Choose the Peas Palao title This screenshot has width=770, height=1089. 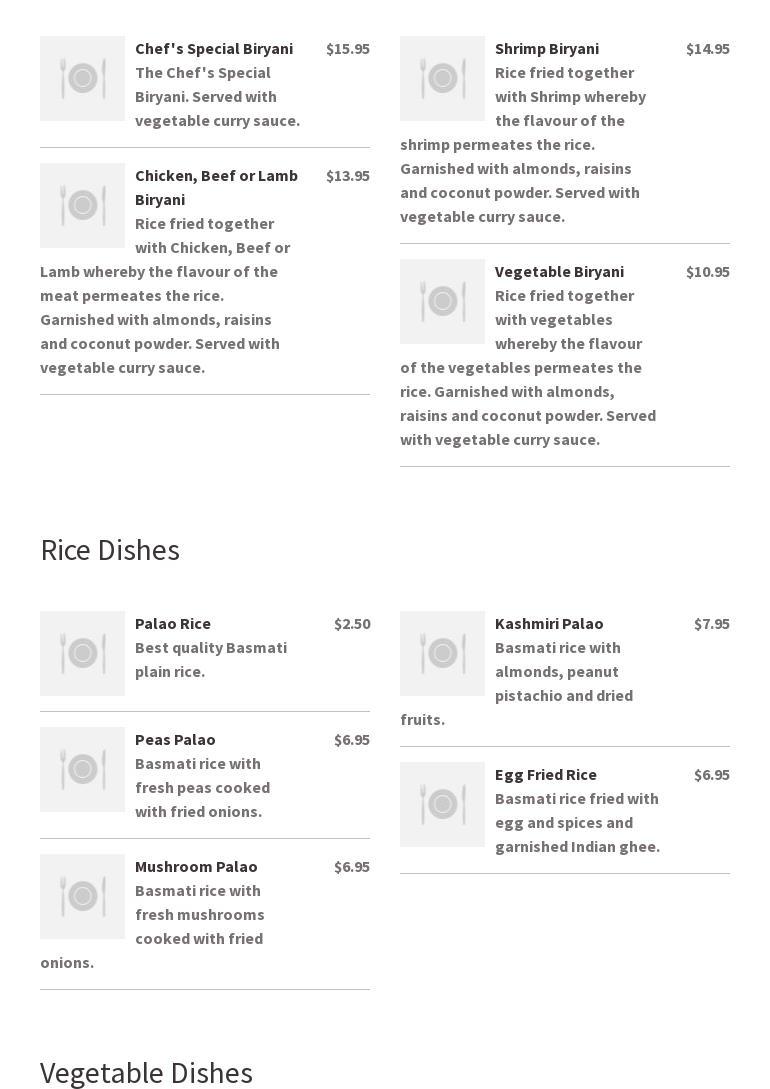coord(175,740)
